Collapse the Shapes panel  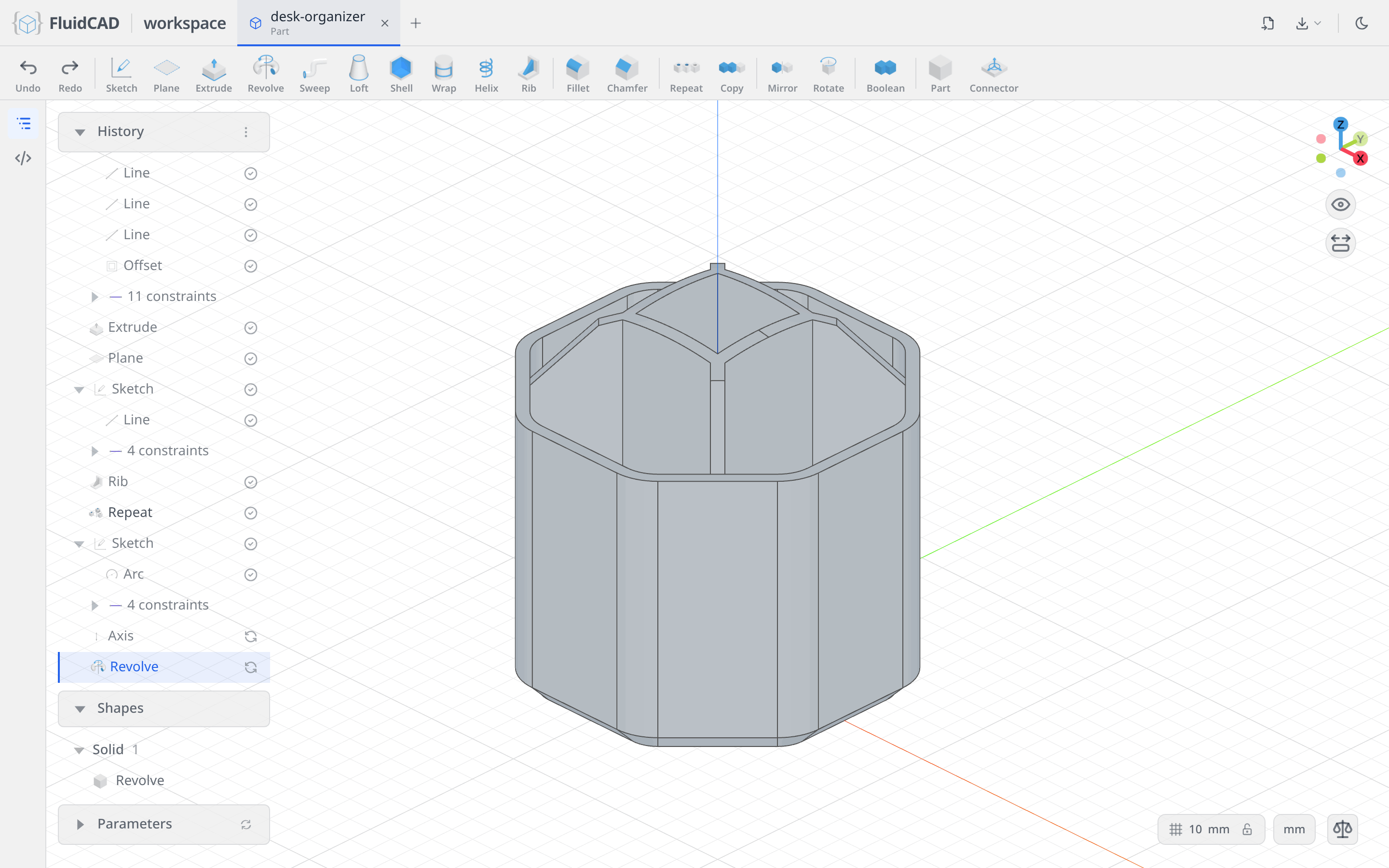tap(80, 709)
